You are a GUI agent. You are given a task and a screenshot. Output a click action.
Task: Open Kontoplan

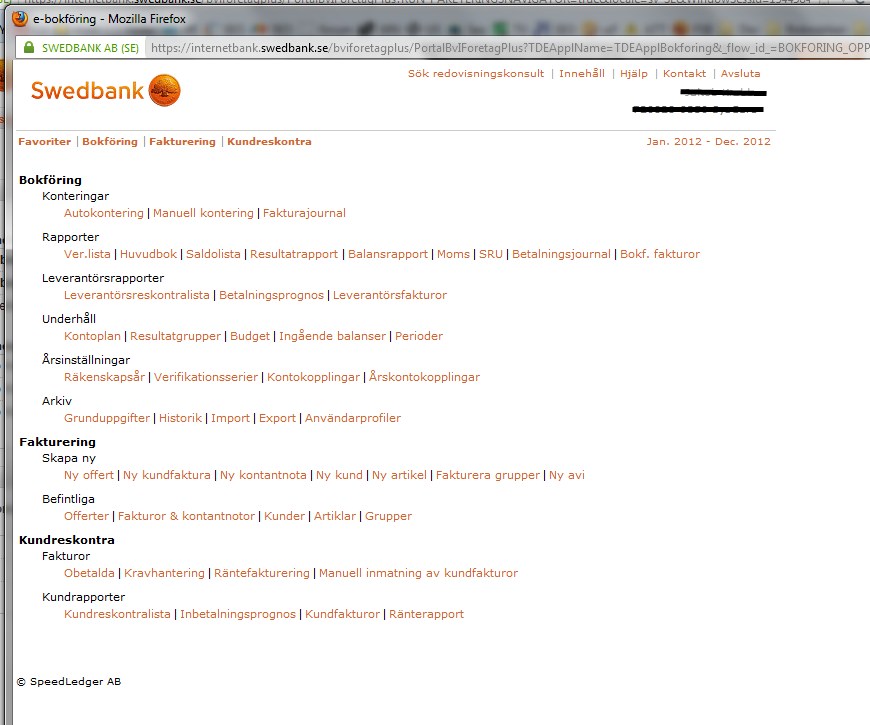[x=92, y=336]
